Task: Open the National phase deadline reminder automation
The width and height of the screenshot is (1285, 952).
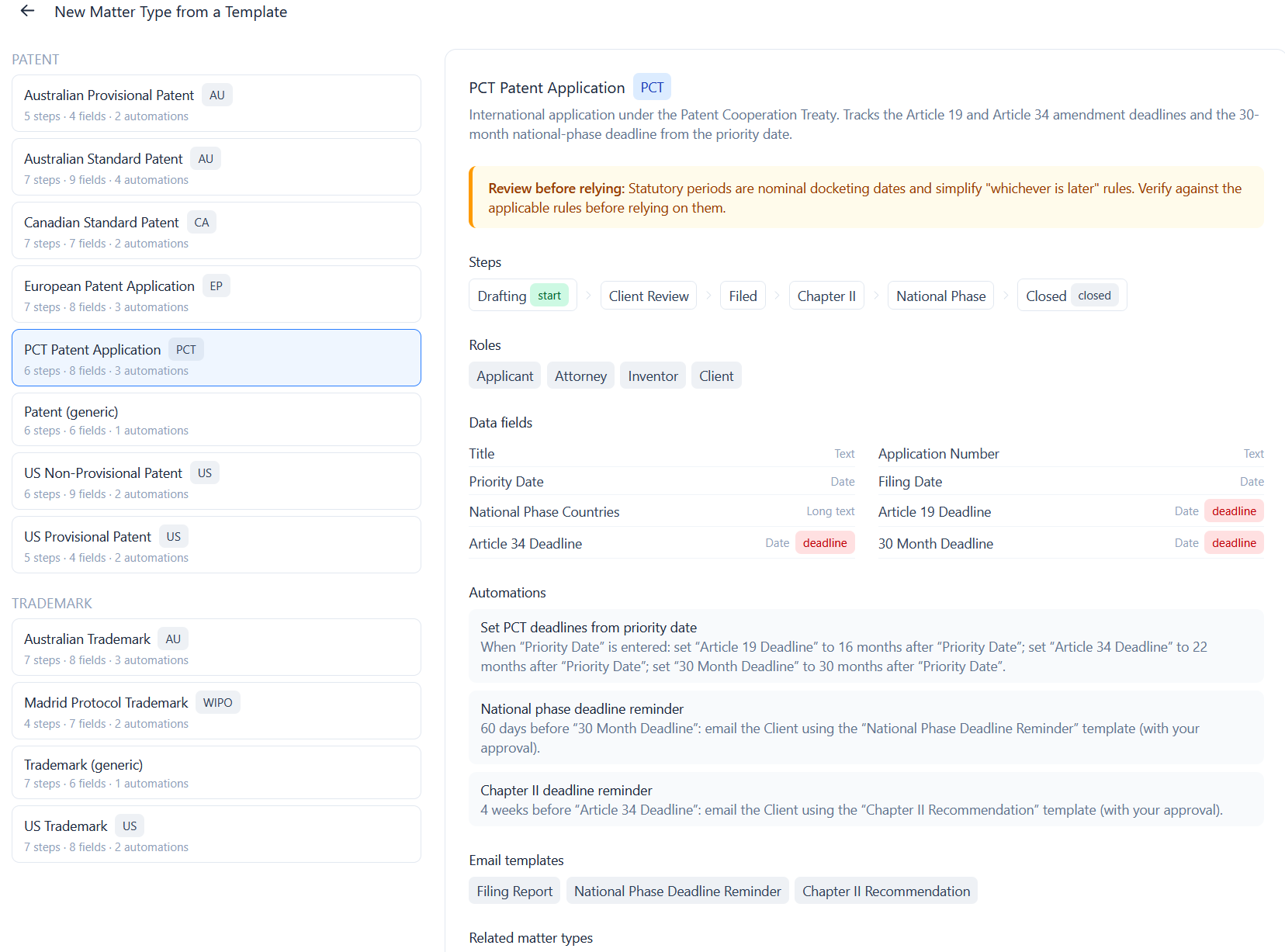Action: click(x=866, y=728)
